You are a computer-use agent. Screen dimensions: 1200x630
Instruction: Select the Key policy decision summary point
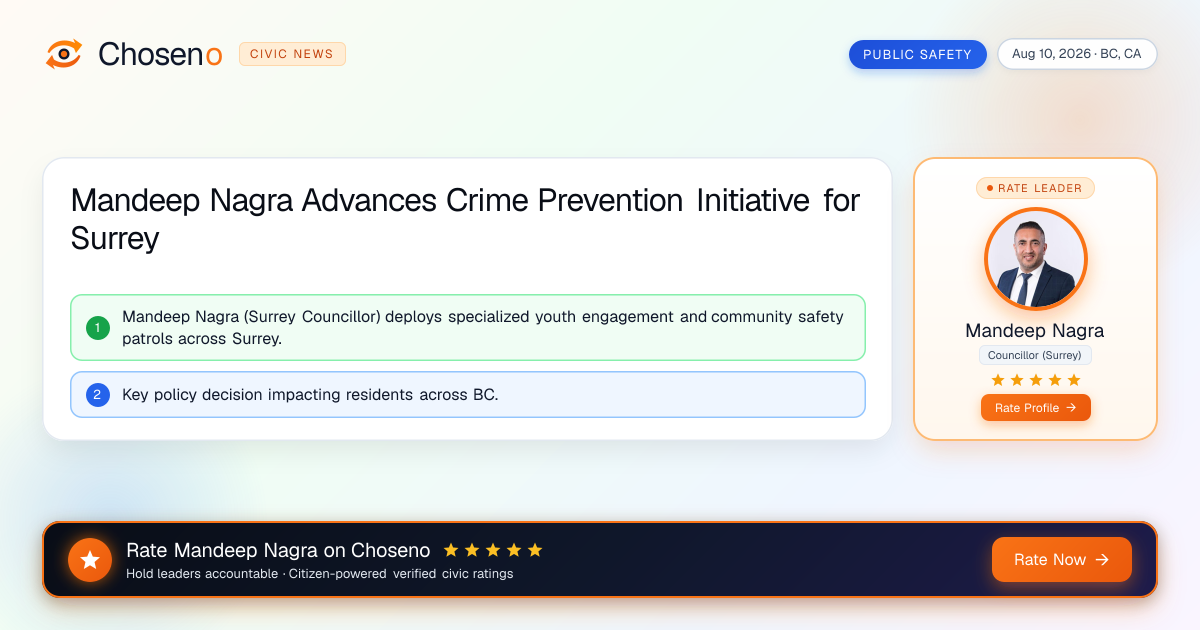[x=467, y=394]
